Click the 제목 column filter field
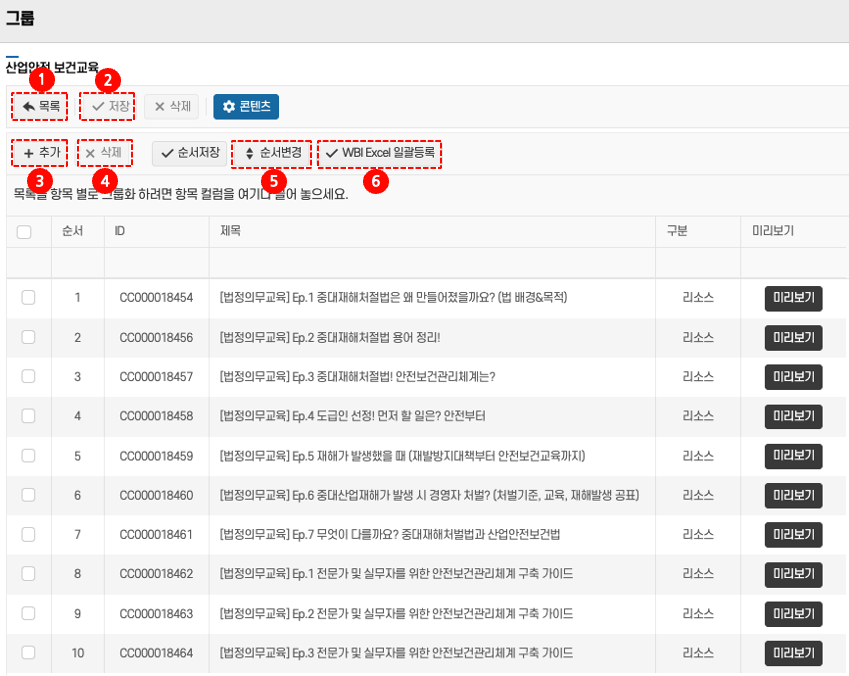This screenshot has width=849, height=676. [431, 262]
